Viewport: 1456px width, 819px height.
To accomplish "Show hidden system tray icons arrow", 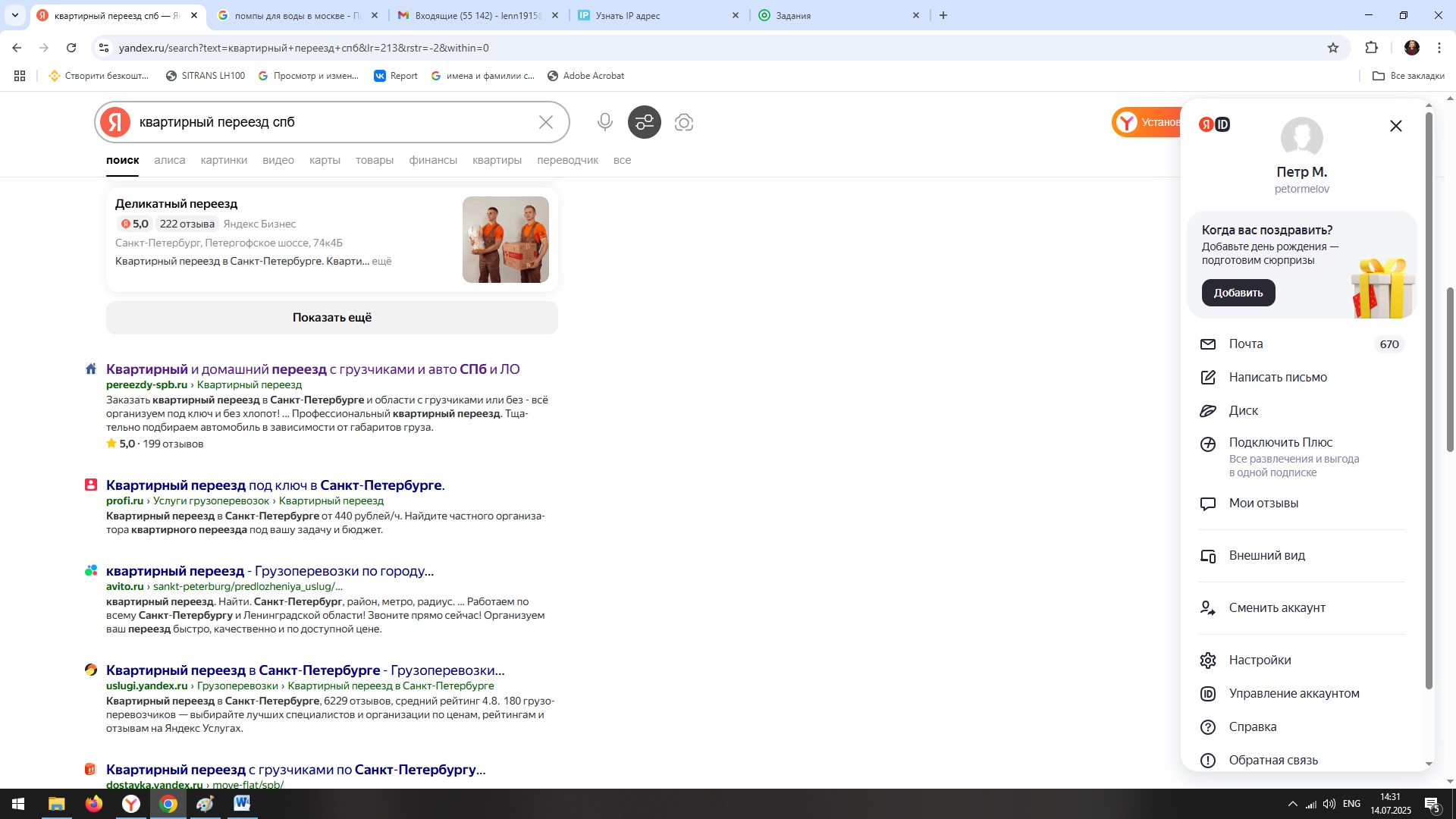I will (x=1292, y=804).
